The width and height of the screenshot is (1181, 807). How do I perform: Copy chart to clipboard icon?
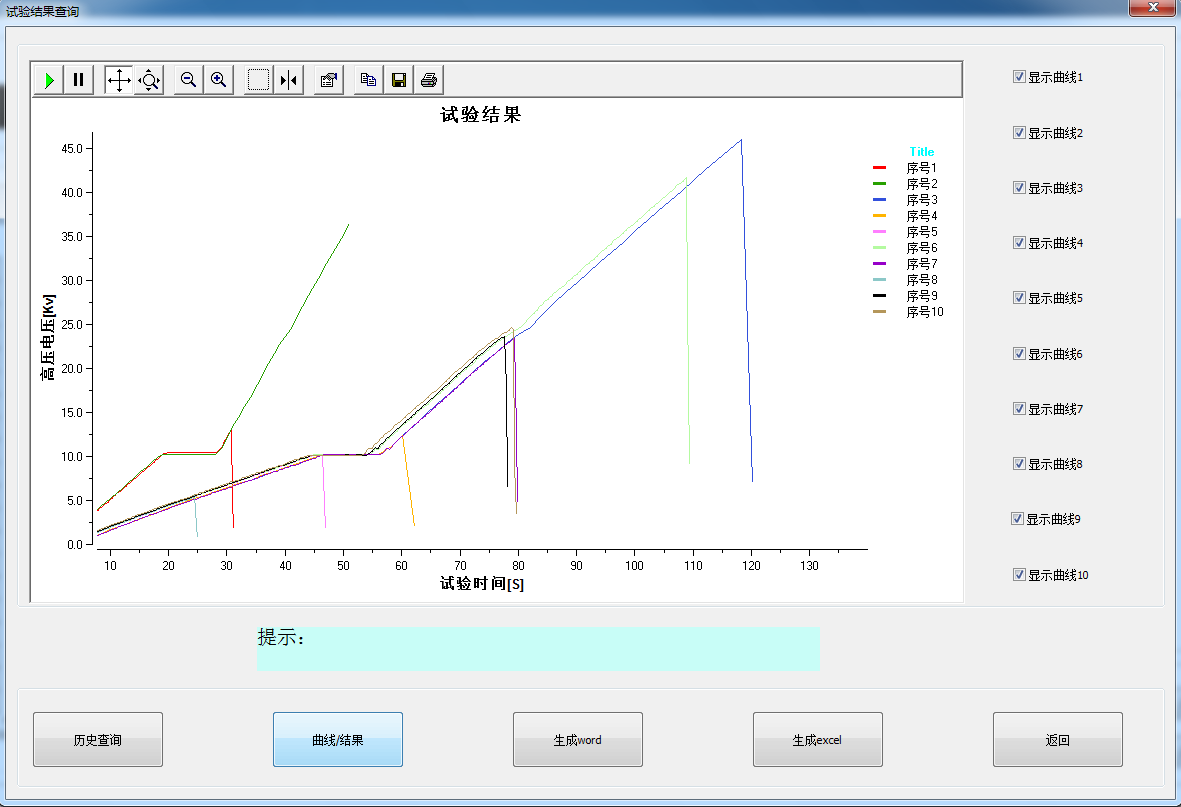click(x=369, y=80)
